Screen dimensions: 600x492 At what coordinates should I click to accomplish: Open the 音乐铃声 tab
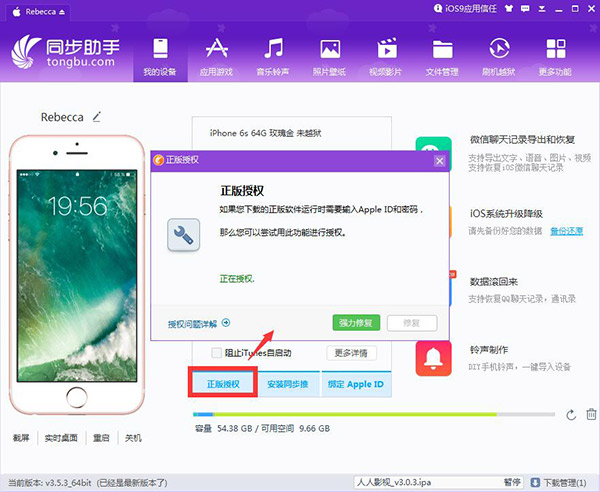[x=273, y=55]
